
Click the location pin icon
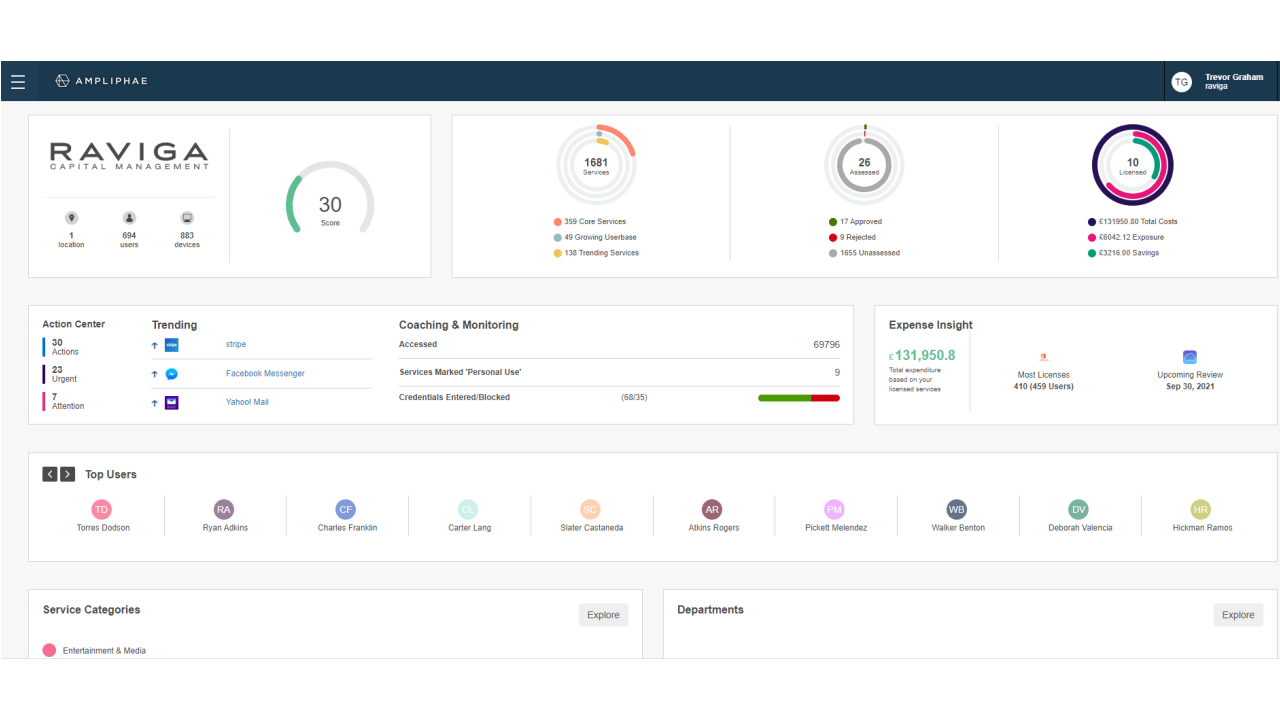(71, 218)
